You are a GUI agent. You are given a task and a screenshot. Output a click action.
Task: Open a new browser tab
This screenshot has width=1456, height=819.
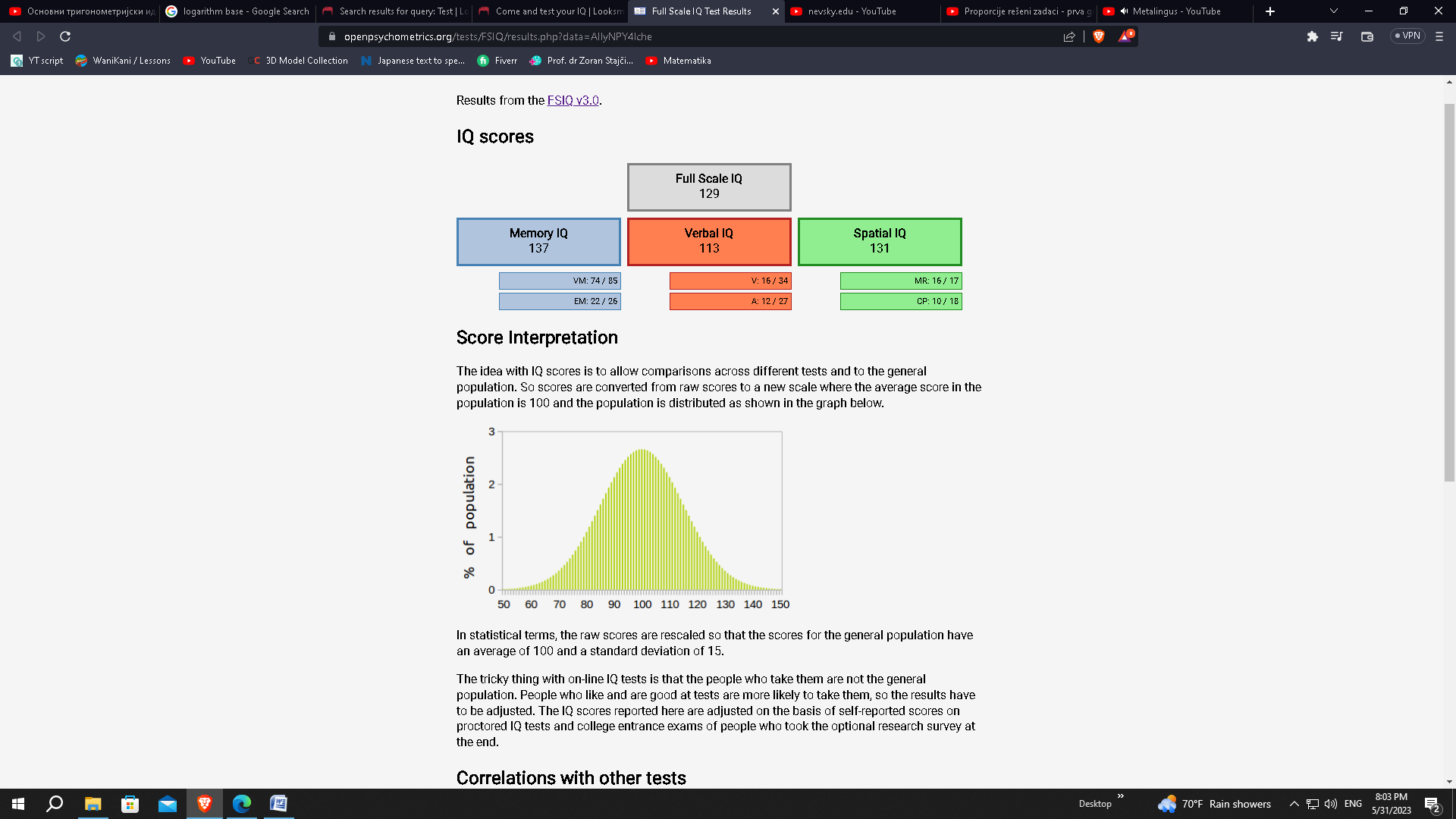[x=1269, y=11]
